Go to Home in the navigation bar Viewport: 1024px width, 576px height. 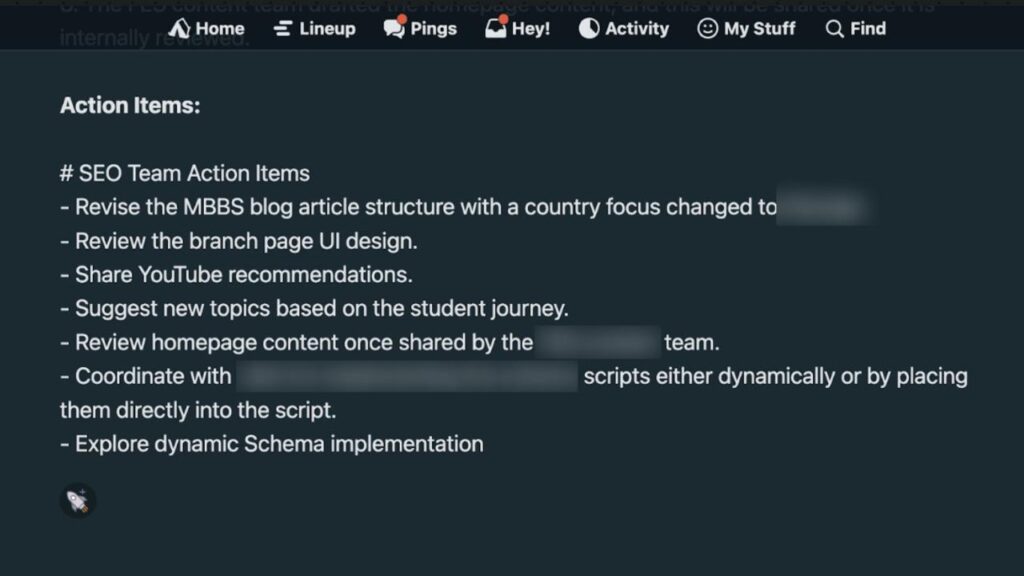(220, 29)
